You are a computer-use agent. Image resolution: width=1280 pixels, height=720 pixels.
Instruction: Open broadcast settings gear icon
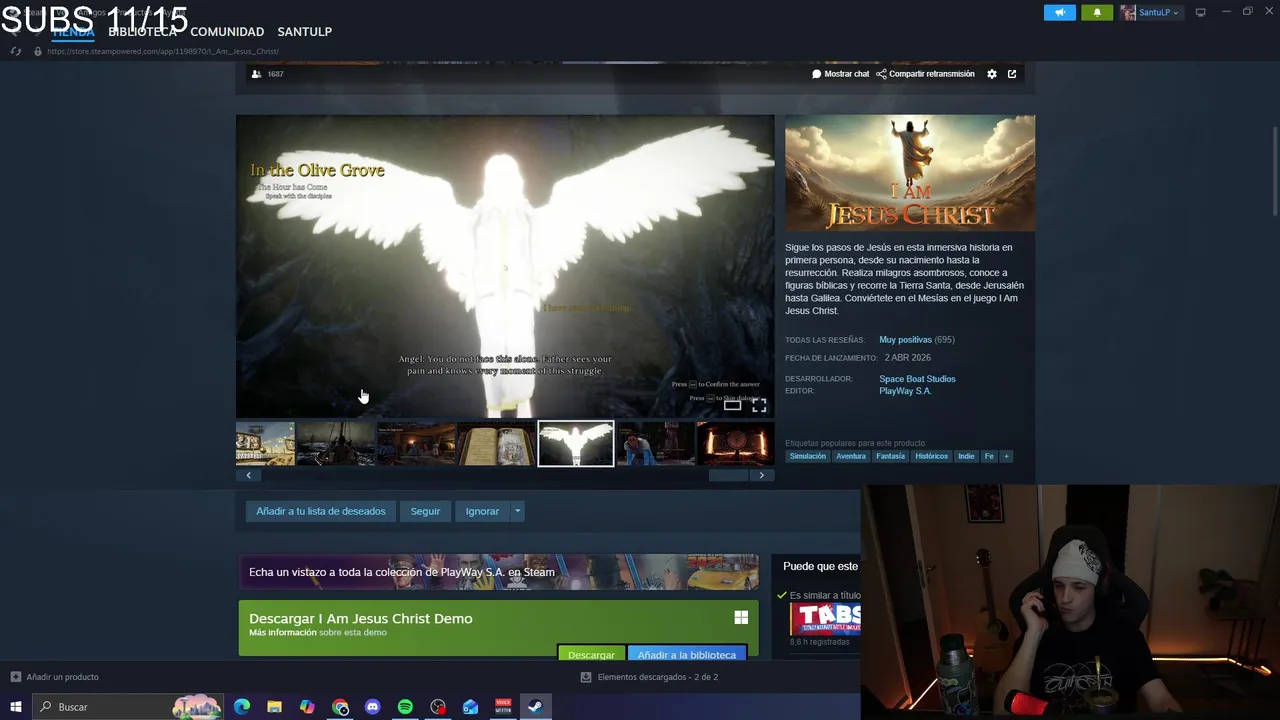tap(992, 74)
